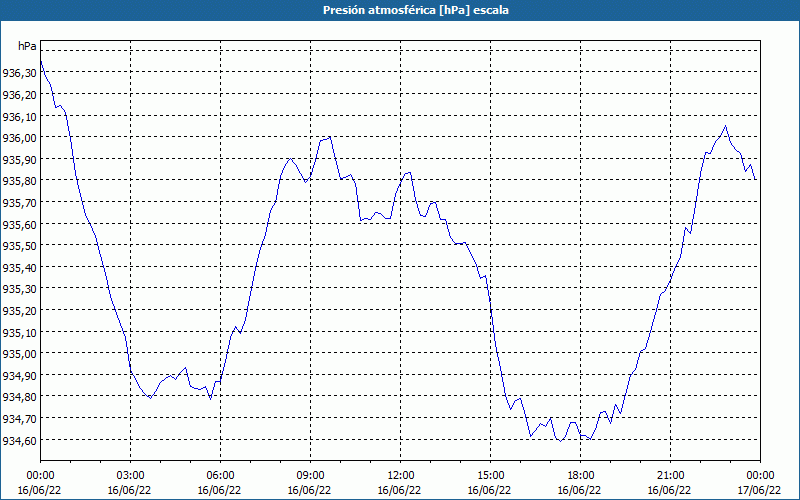Select the 935,80 pressure label

click(19, 181)
